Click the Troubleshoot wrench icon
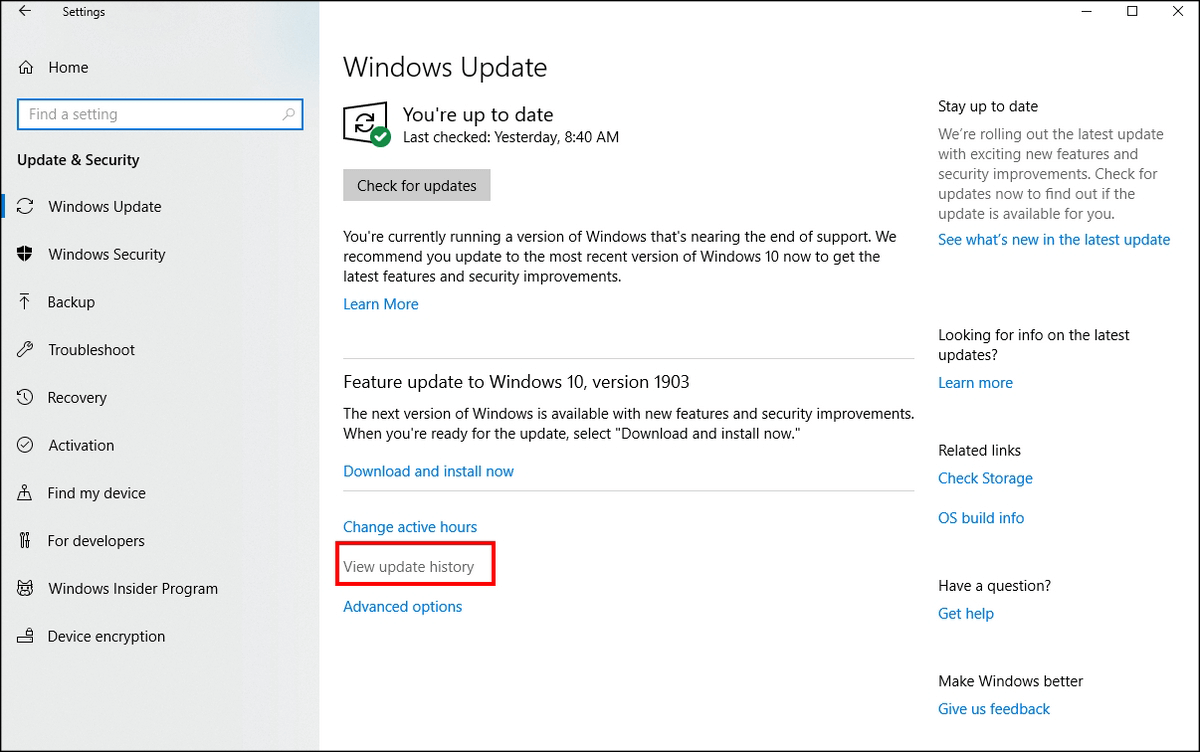 click(x=26, y=350)
